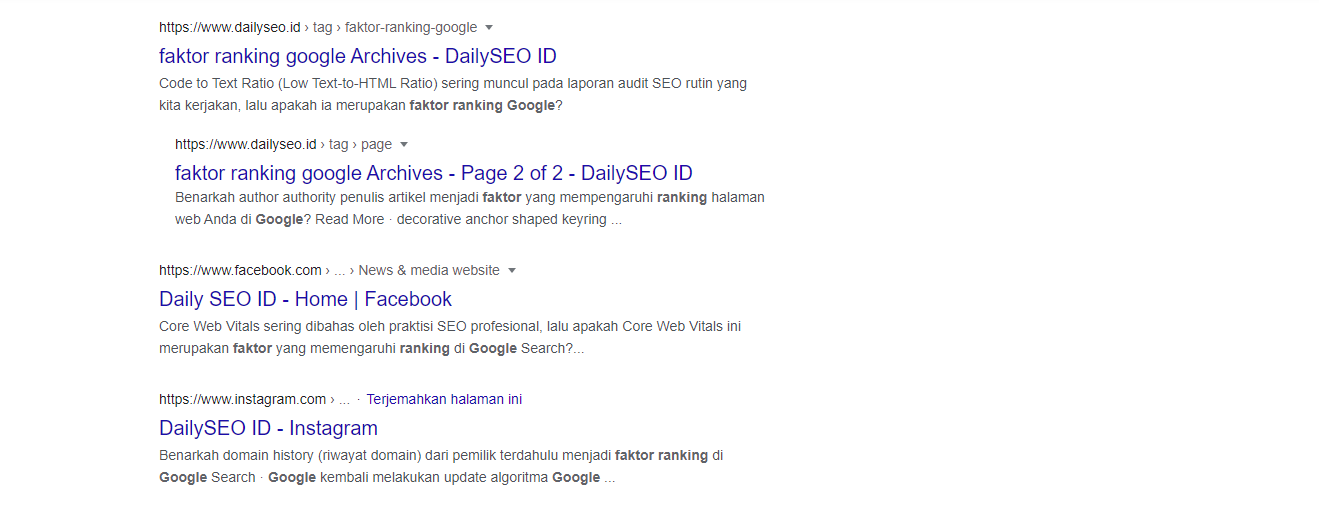Open the 'DailySEO ID - Instagram' result

click(268, 428)
